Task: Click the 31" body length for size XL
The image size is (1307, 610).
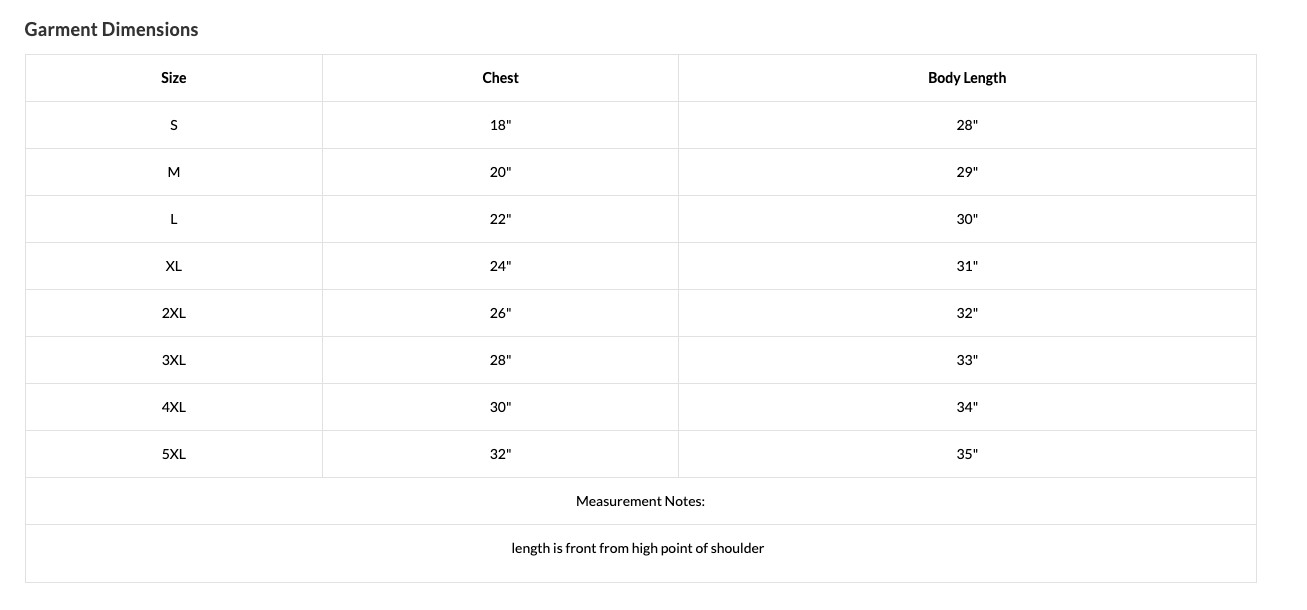Action: (x=967, y=266)
